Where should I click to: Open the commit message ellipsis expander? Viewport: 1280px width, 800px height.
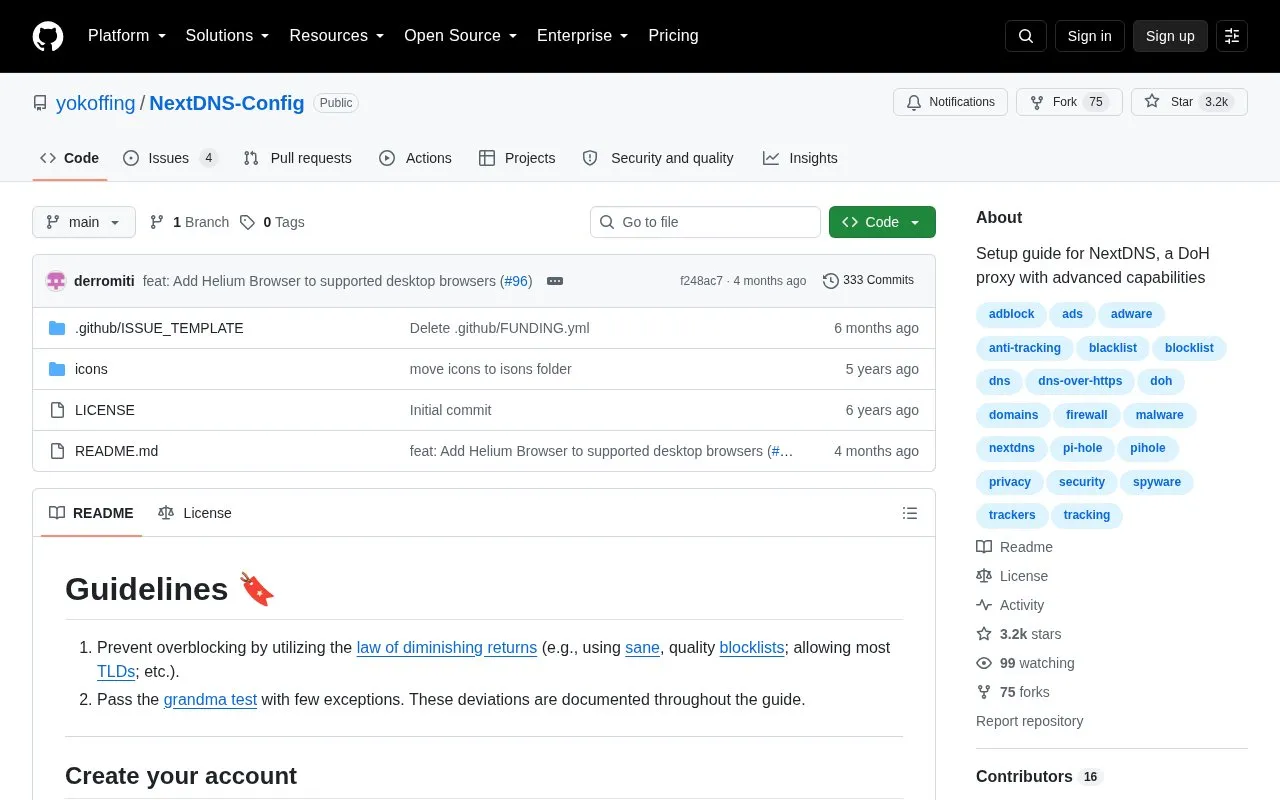tap(555, 281)
